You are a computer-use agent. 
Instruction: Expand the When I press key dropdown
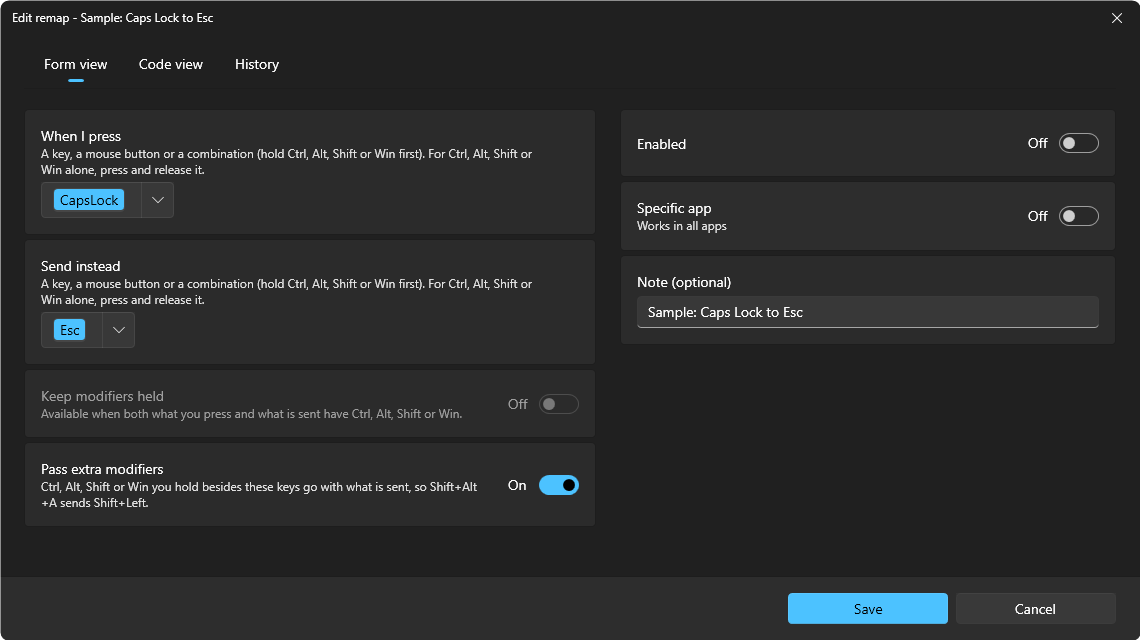tap(158, 200)
